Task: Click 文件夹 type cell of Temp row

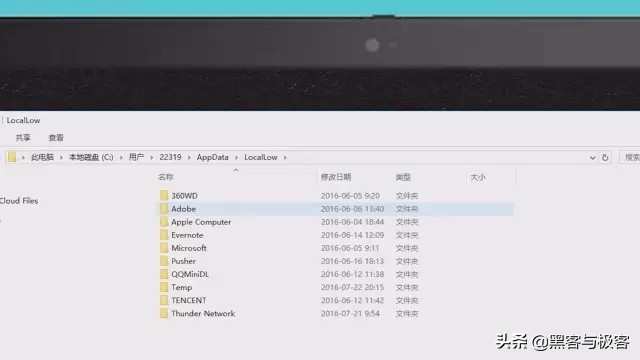Action: pos(407,287)
